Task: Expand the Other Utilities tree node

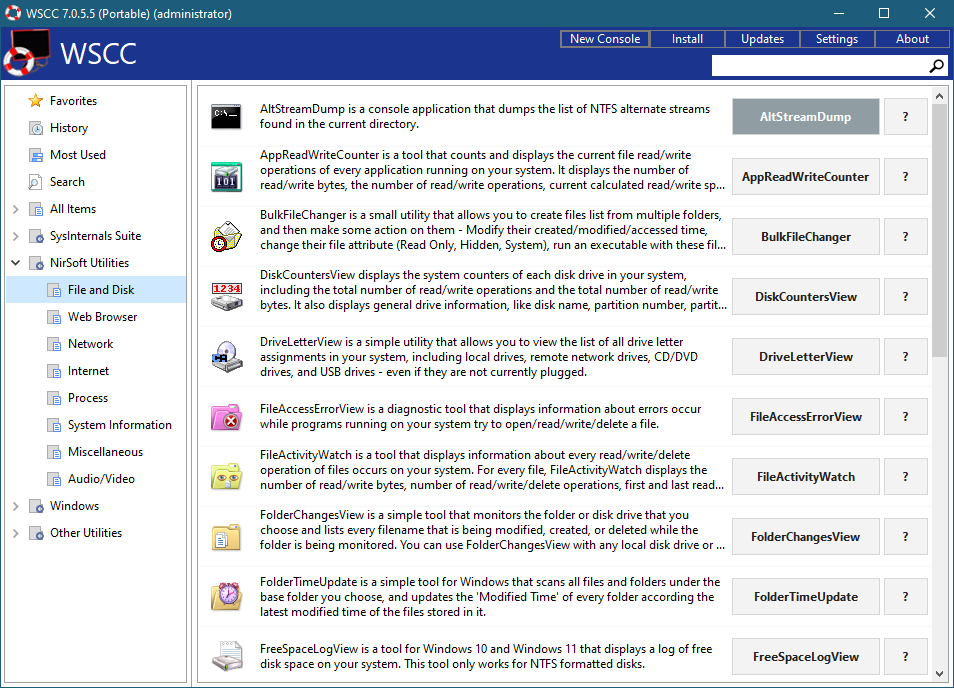Action: [16, 533]
